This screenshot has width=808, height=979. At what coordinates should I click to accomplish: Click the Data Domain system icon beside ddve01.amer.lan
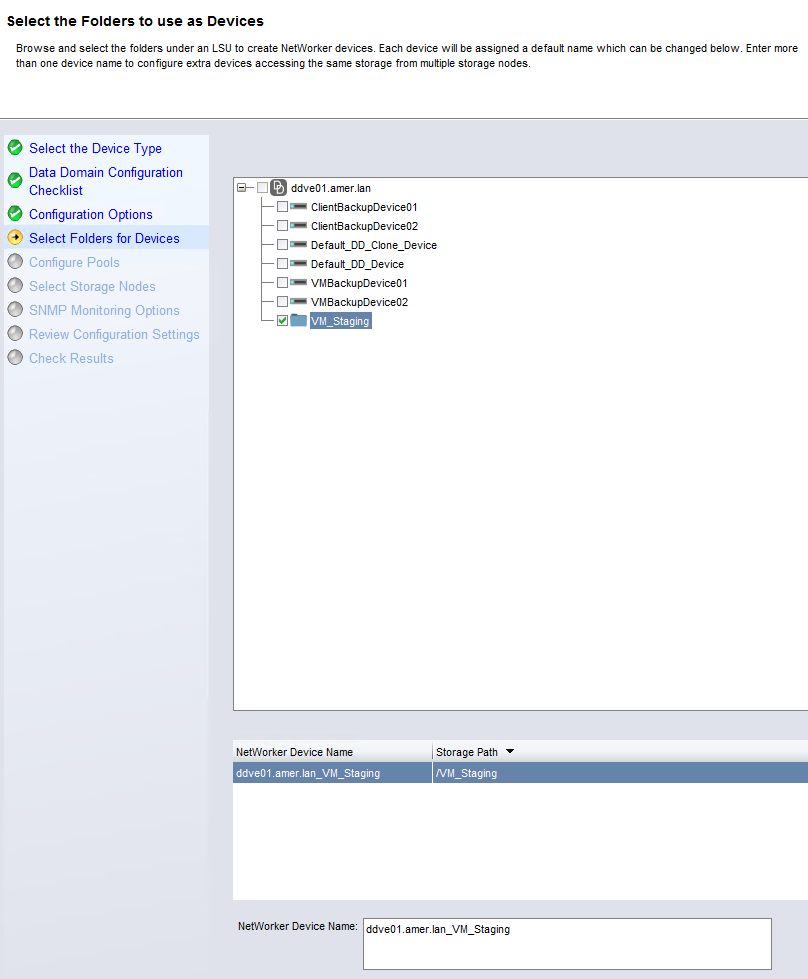tap(276, 187)
